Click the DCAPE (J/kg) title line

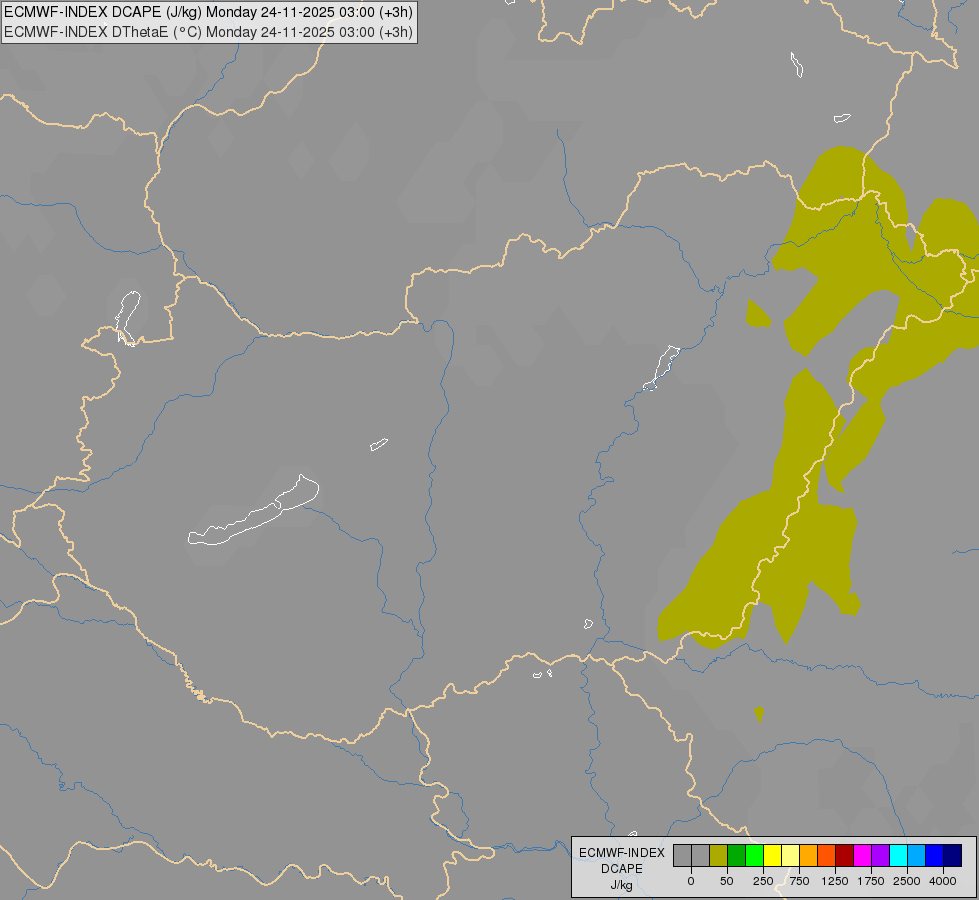(x=209, y=12)
